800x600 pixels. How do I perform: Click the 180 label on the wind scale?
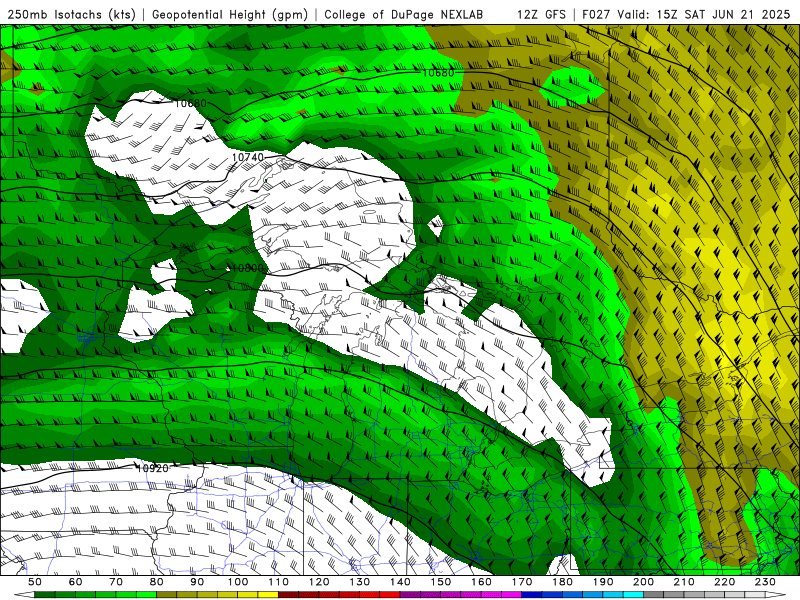click(562, 582)
